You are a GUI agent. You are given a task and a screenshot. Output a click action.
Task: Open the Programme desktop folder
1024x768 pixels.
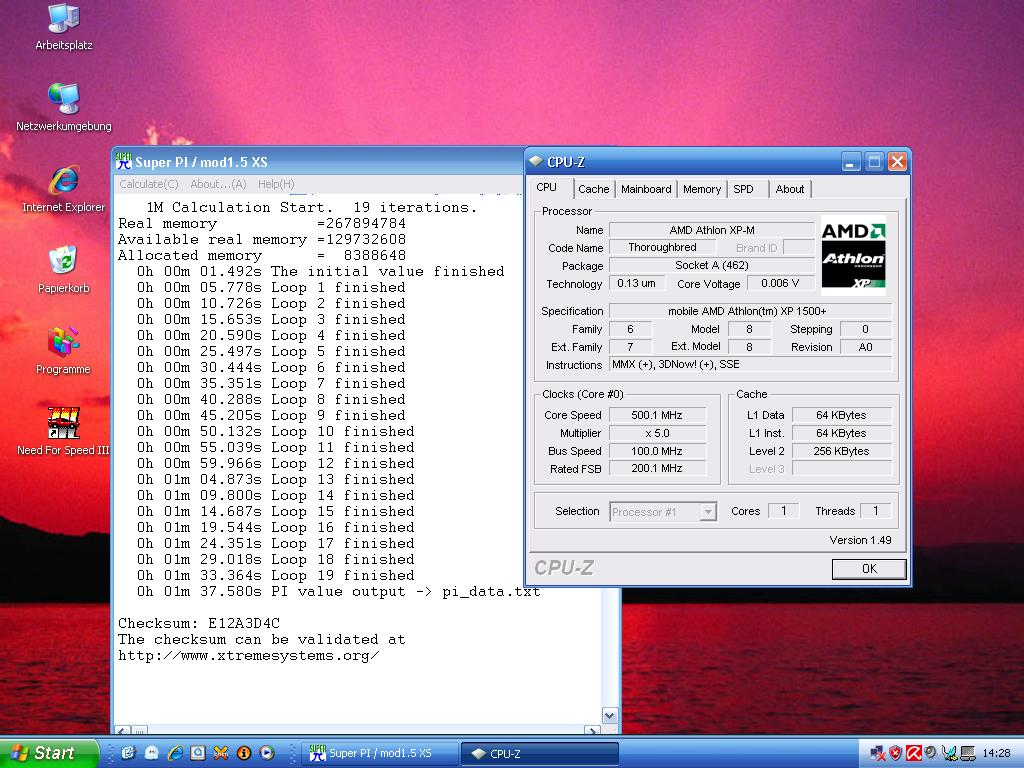coord(64,342)
